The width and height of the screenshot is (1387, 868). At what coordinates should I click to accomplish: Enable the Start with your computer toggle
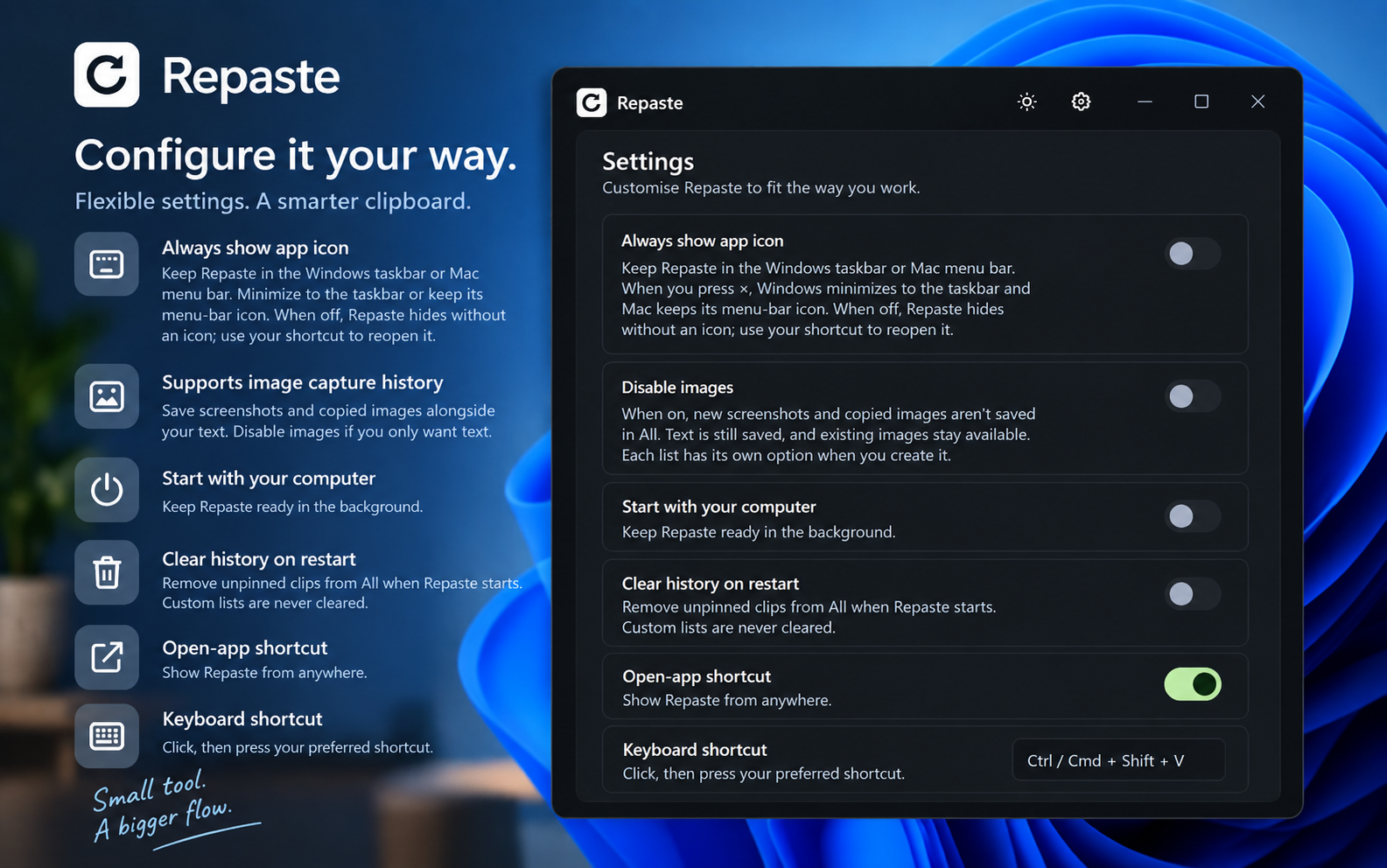(1192, 516)
